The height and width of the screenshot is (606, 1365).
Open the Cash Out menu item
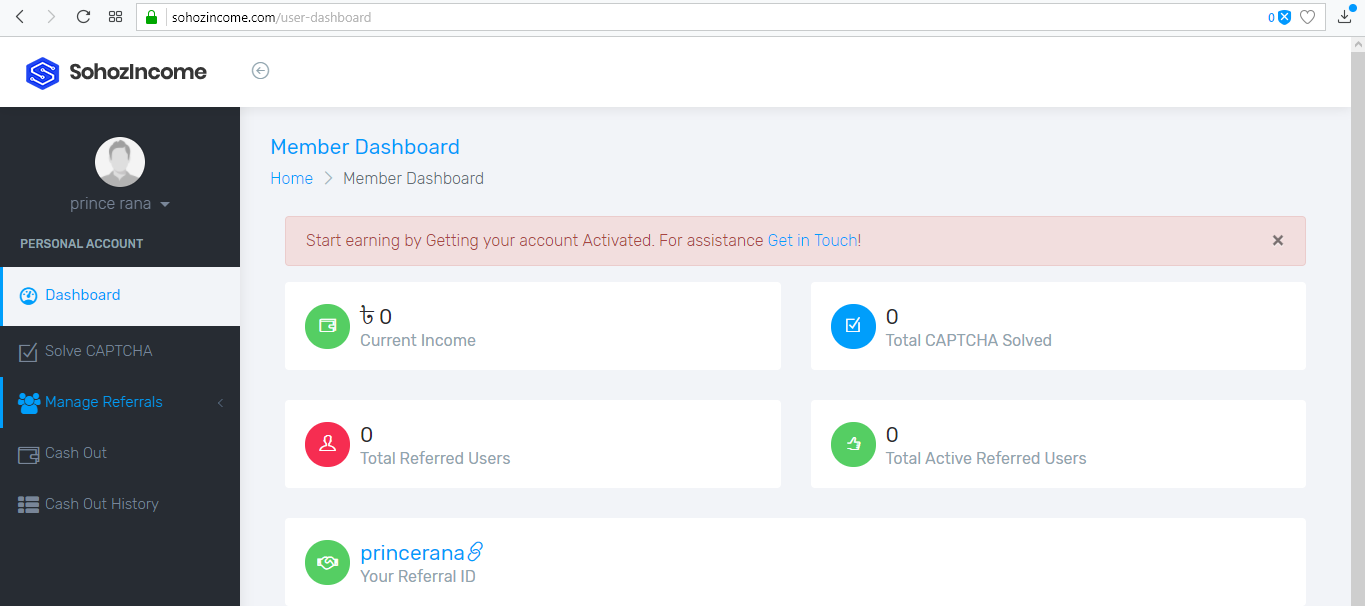76,453
